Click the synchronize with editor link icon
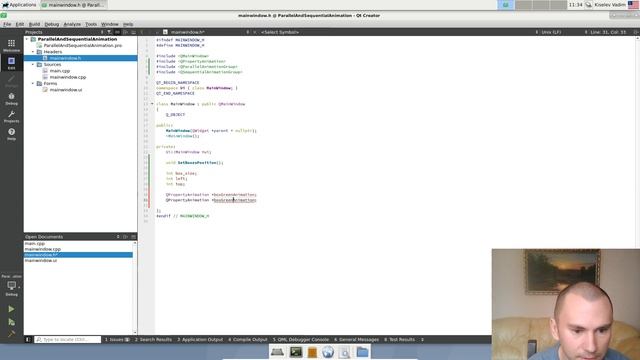 [x=117, y=32]
